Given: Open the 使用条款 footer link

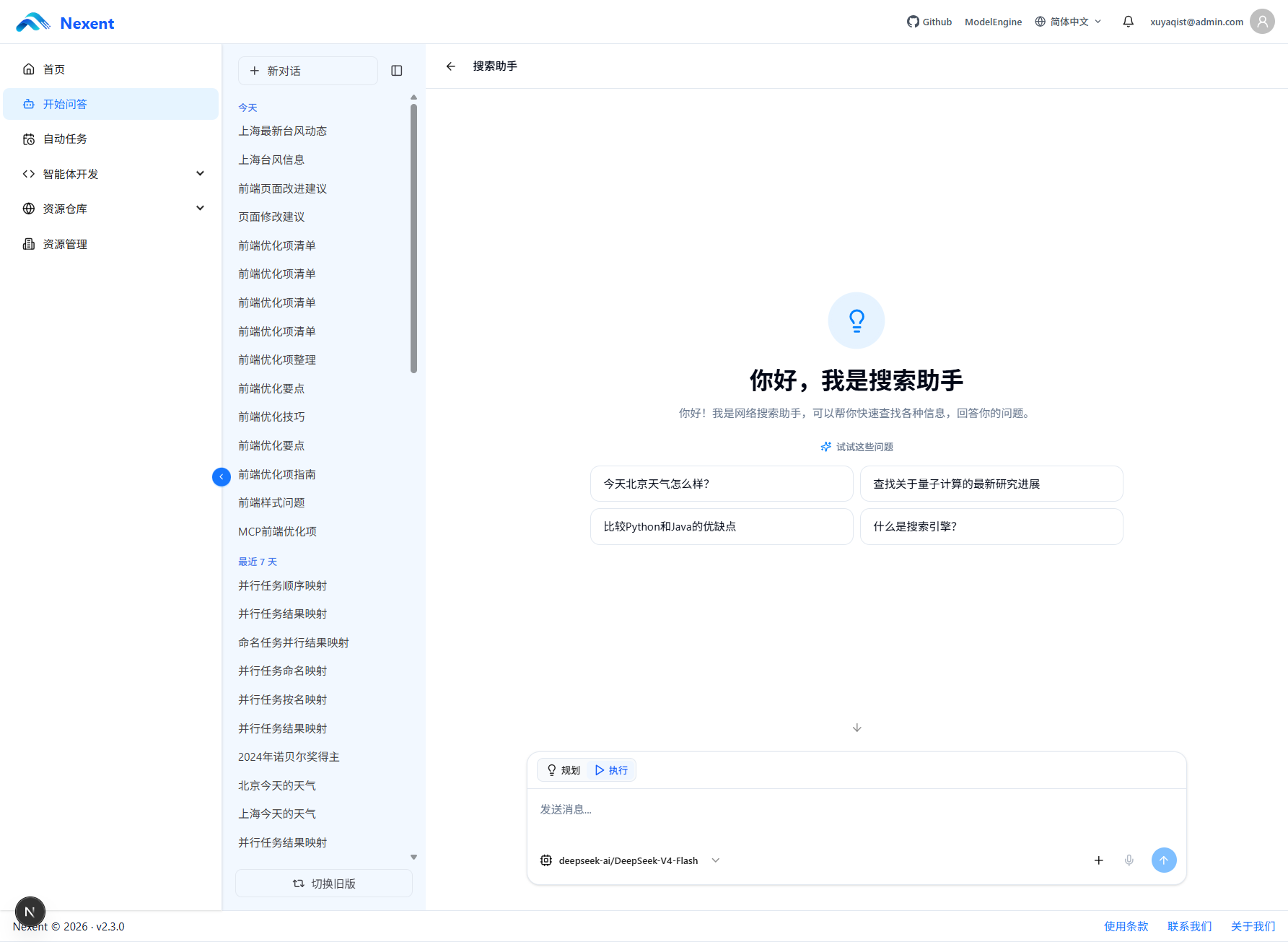Looking at the screenshot, I should tap(1126, 926).
